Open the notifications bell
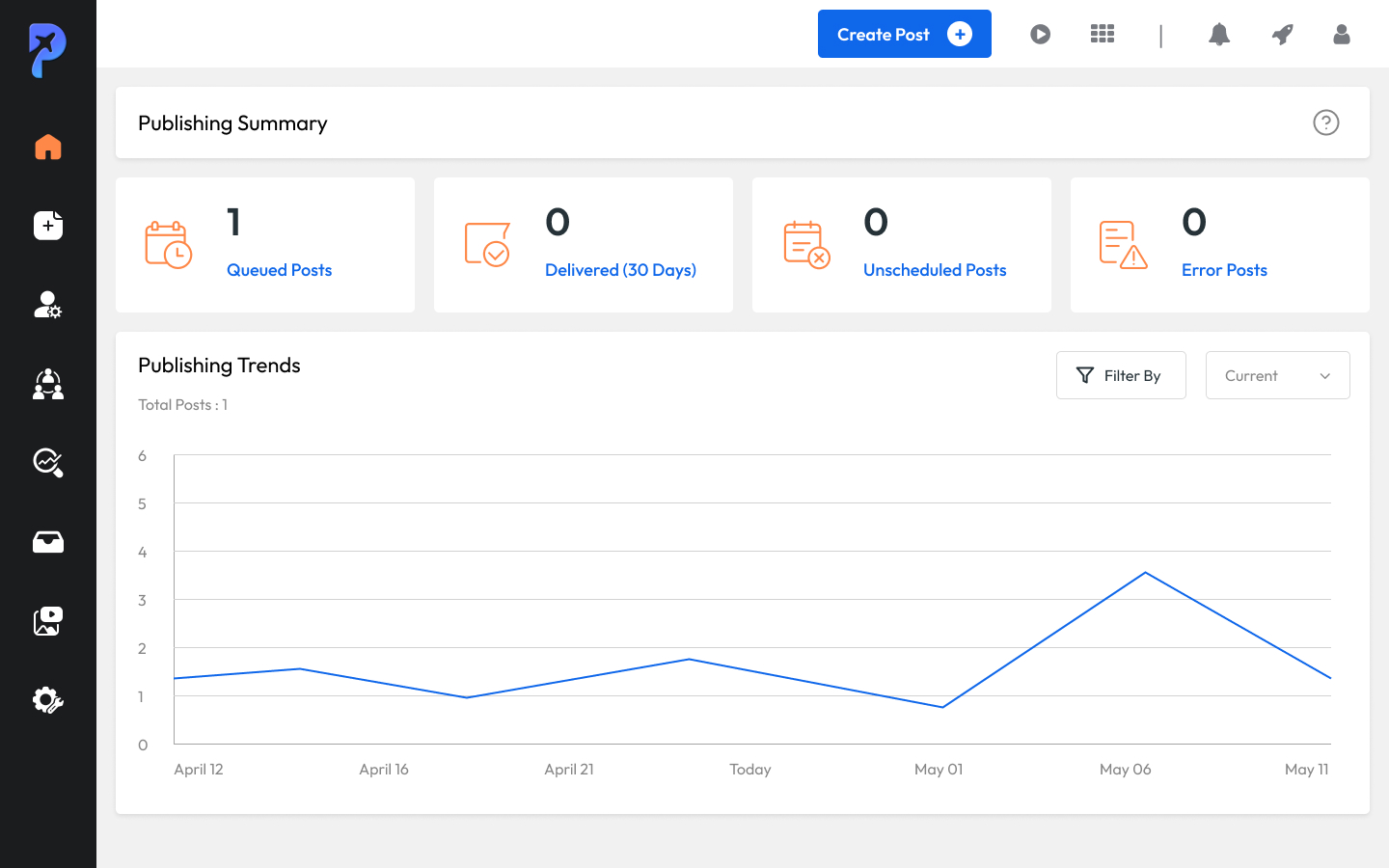The width and height of the screenshot is (1389, 868). pyautogui.click(x=1219, y=35)
